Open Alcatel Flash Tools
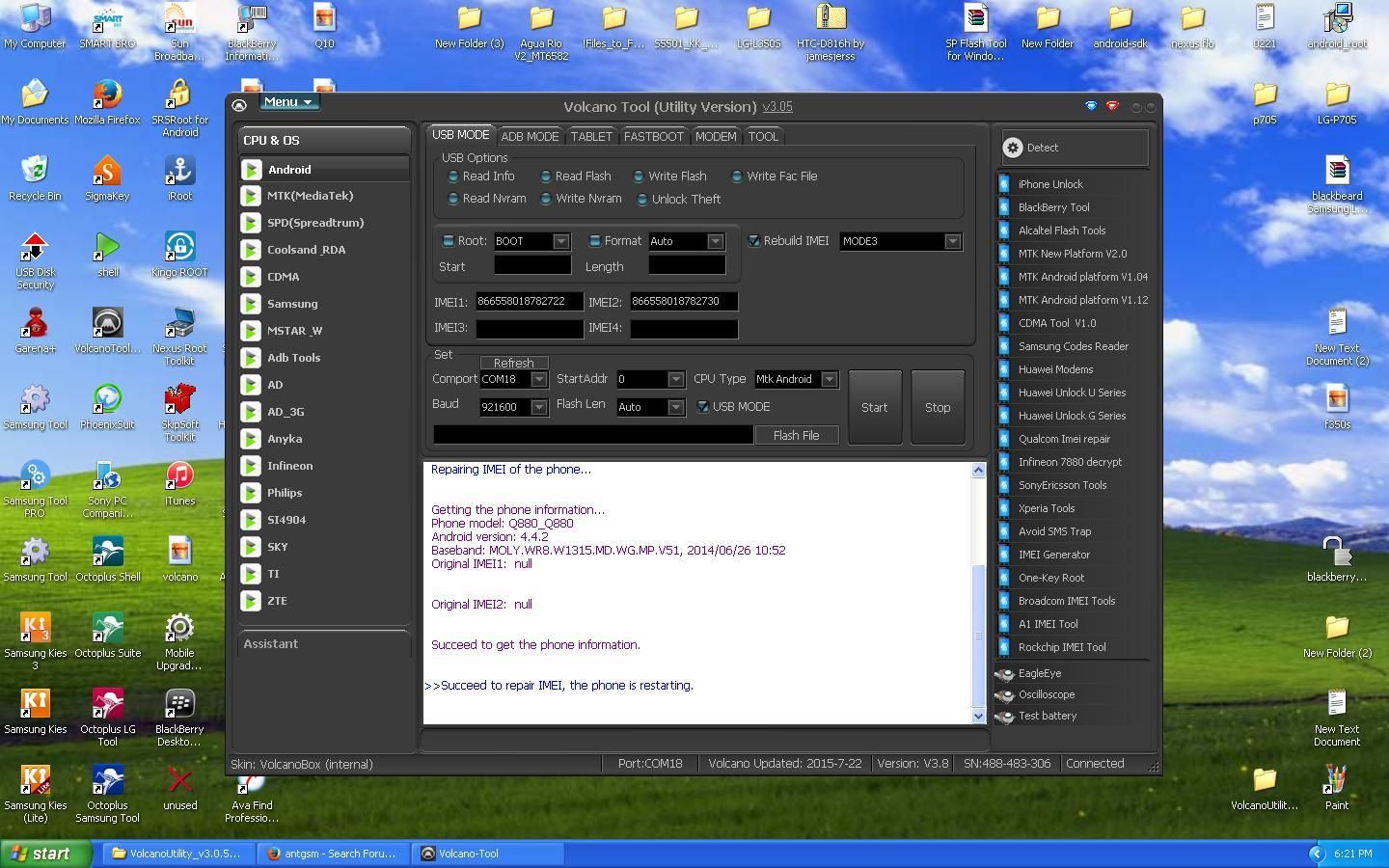Image resolution: width=1389 pixels, height=868 pixels. coord(1062,231)
